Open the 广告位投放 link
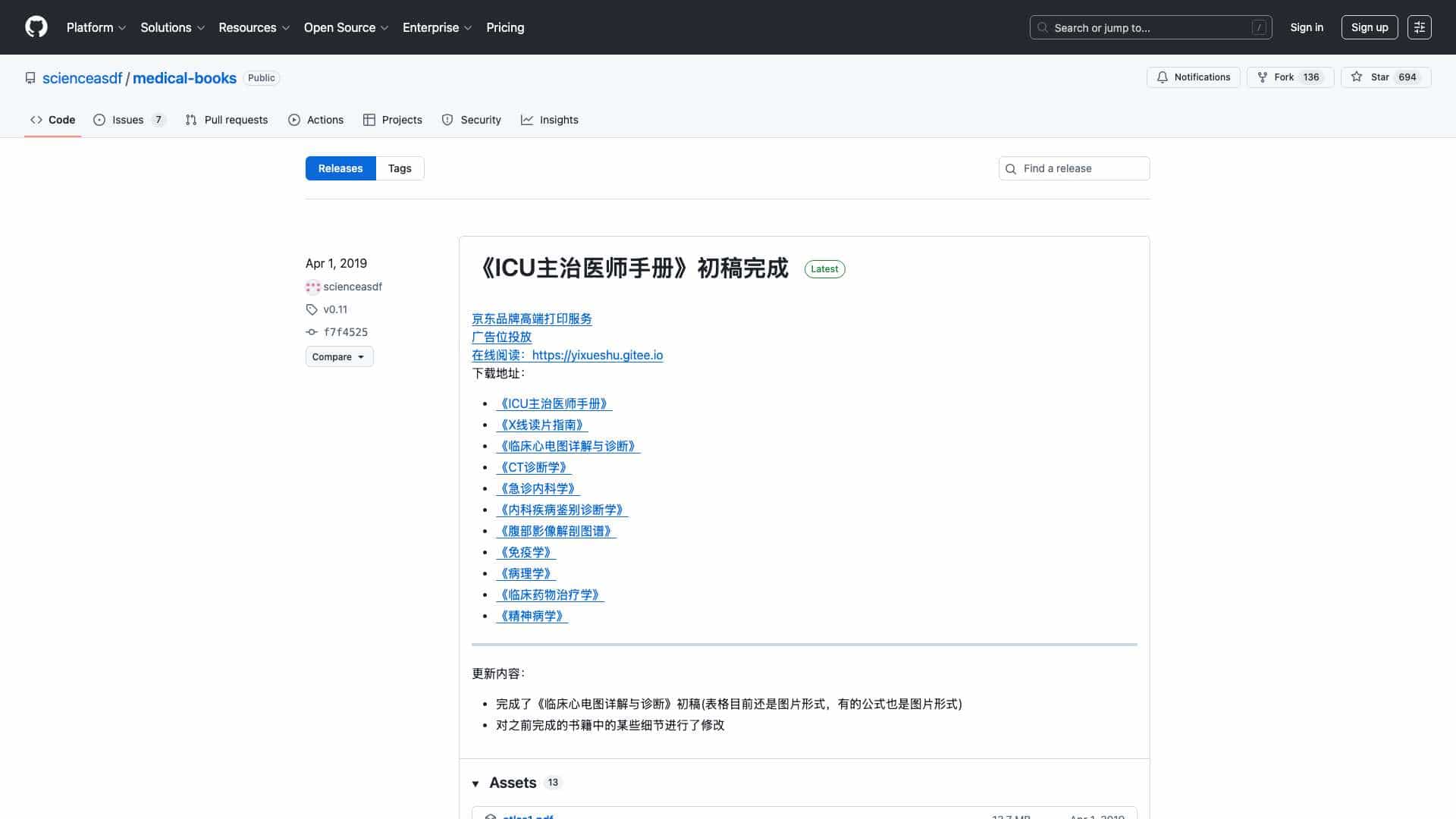Screen dimensions: 1456x819 click(501, 337)
